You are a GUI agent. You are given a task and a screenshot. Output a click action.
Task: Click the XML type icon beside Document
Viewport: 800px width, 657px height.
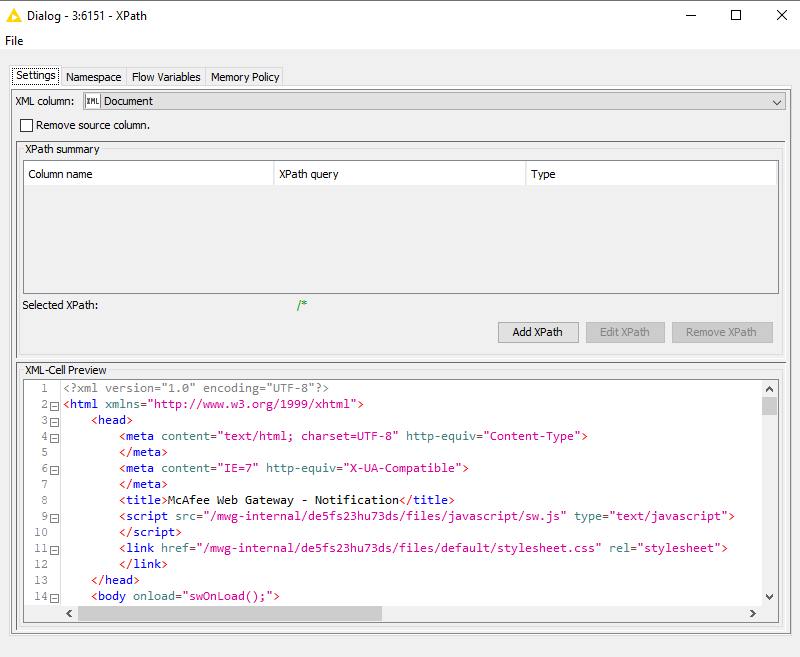pos(93,101)
